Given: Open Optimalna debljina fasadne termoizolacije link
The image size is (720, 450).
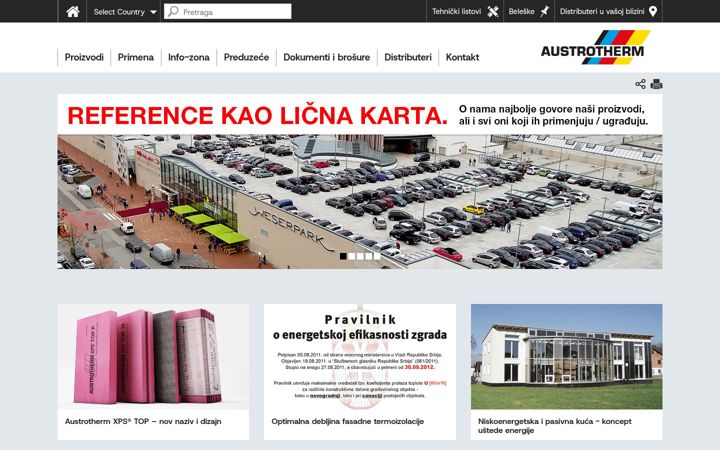Looking at the screenshot, I should pos(348,421).
